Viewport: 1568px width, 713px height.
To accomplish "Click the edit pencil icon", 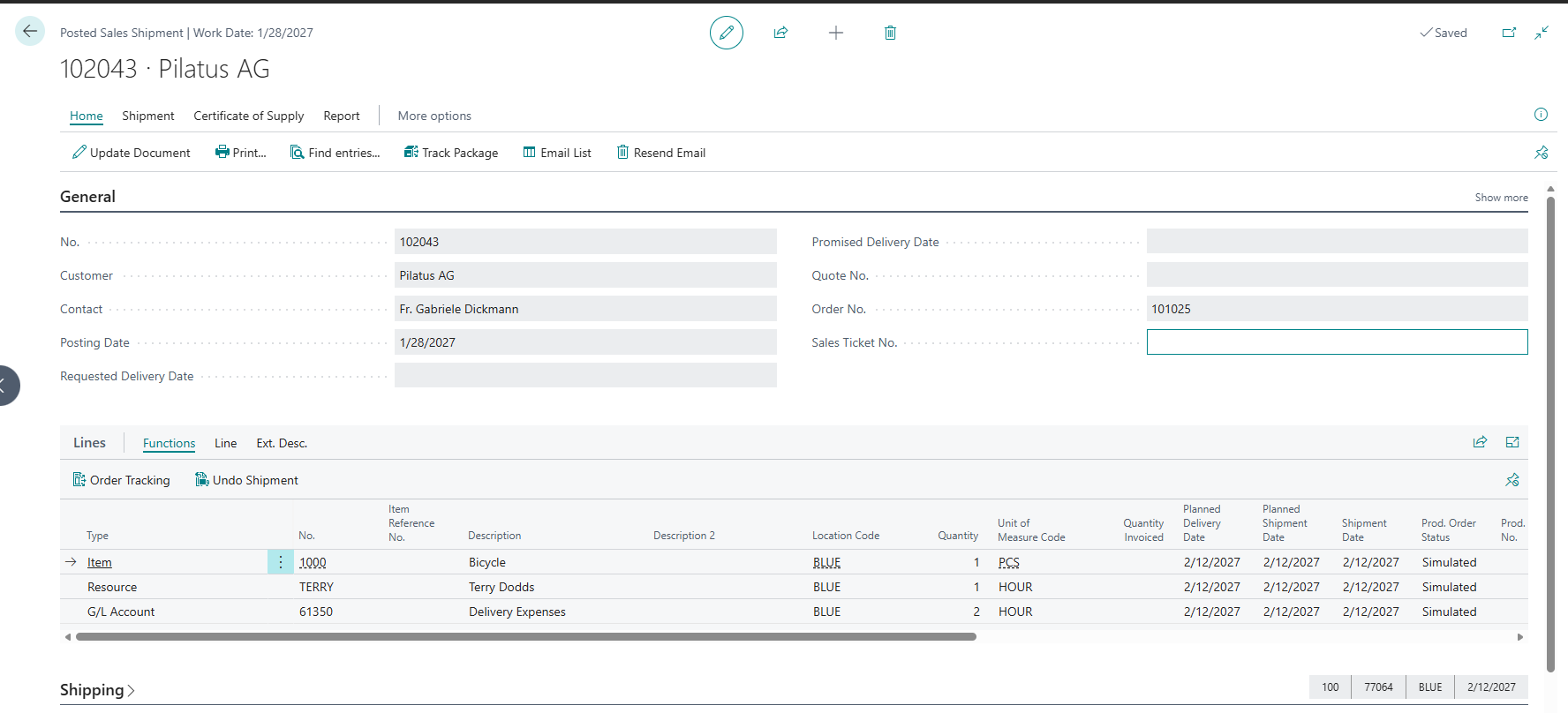I will (x=727, y=33).
